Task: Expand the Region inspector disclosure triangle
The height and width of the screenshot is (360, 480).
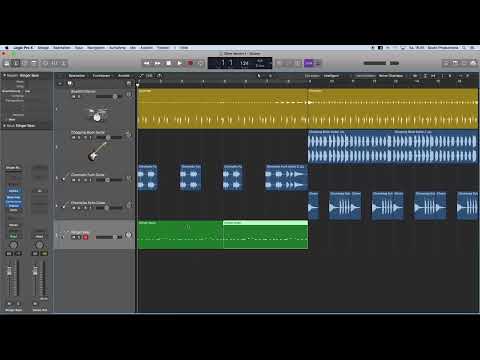Action: 4,76
